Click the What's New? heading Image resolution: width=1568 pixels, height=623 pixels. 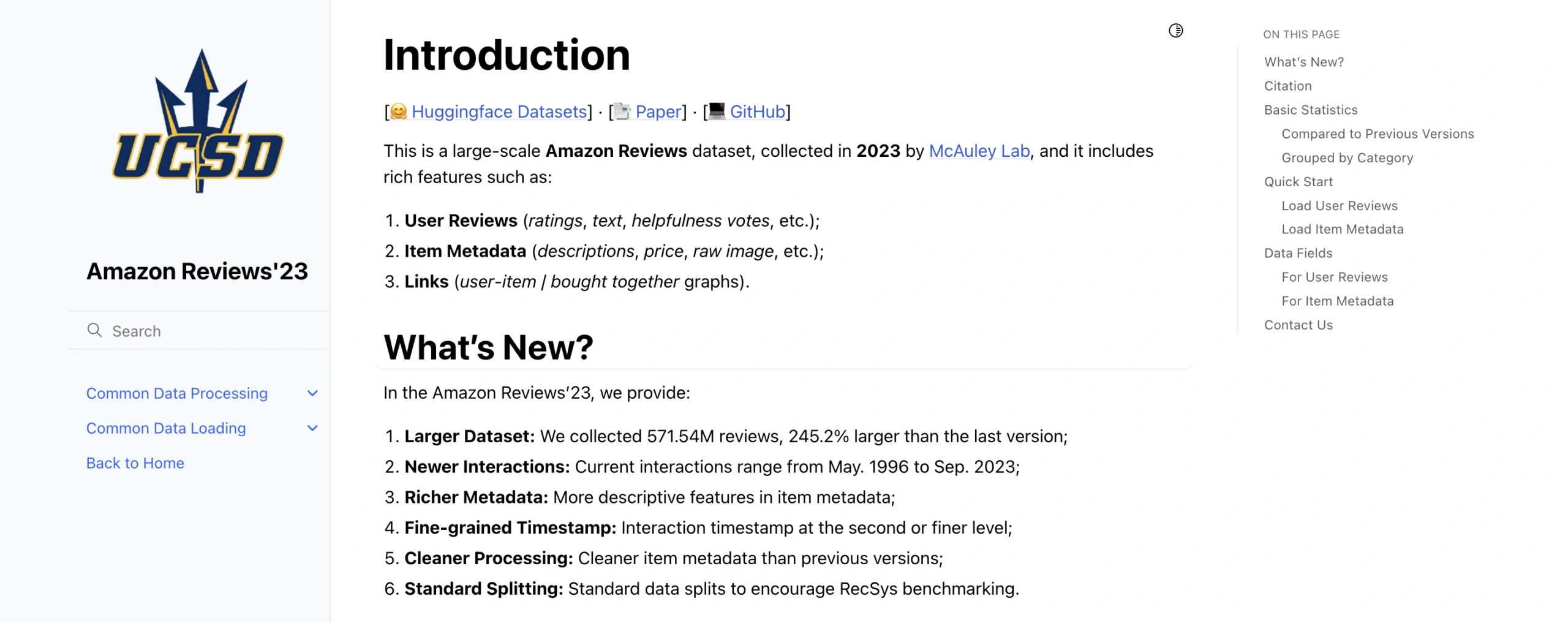488,347
